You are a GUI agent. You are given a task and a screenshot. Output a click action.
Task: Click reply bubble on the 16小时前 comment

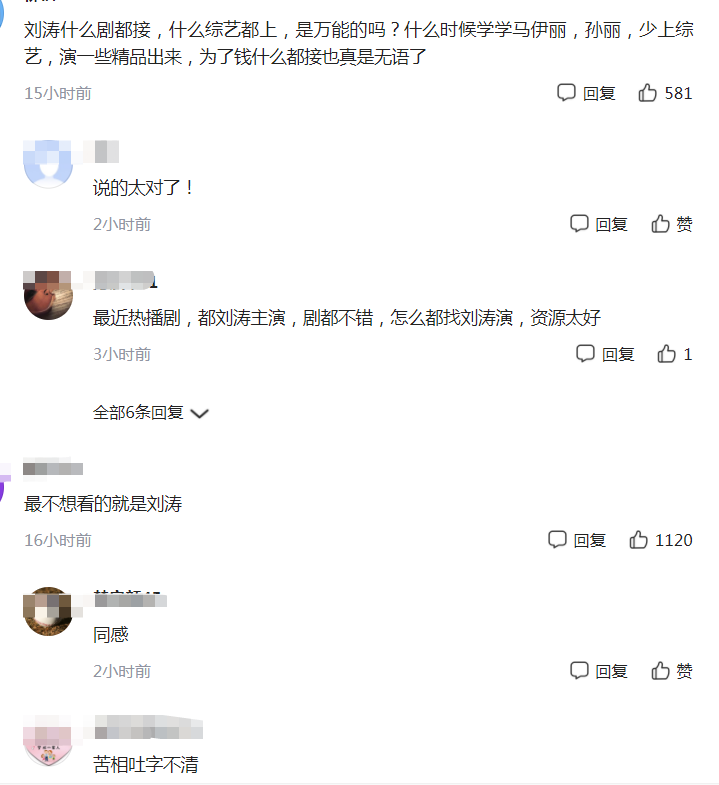(x=557, y=540)
